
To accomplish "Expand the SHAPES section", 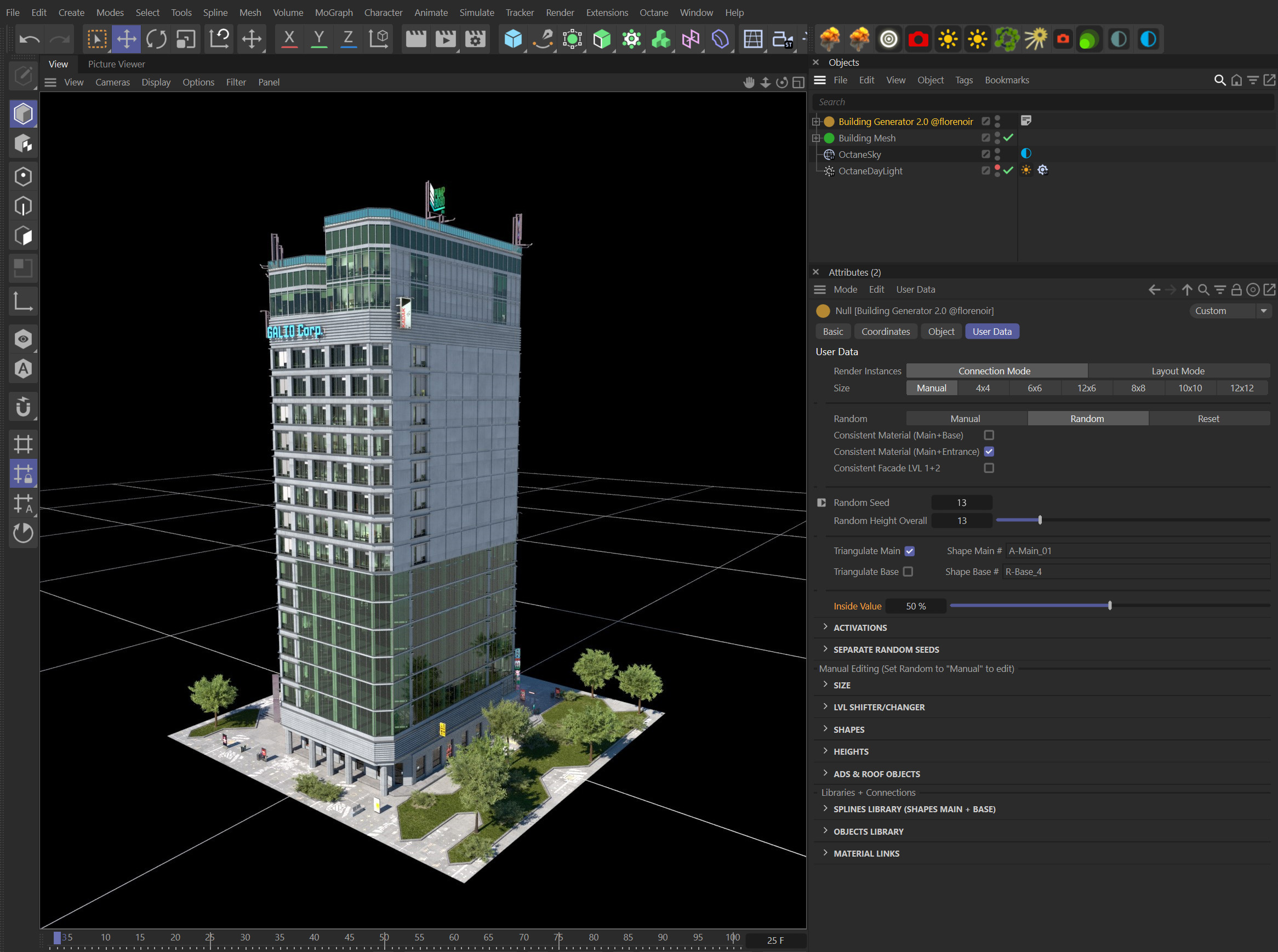I will pyautogui.click(x=849, y=729).
